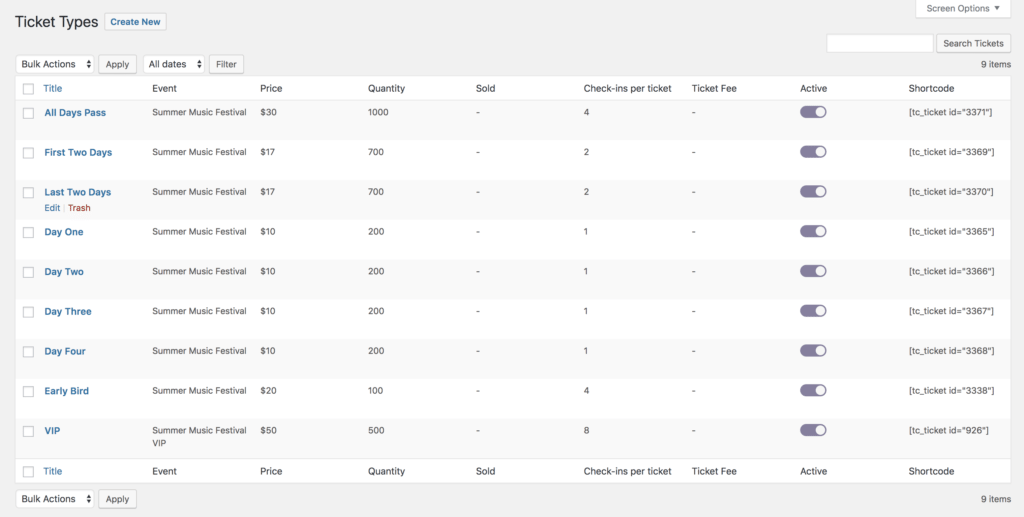
Task: Click Create New ticket type button
Action: coord(135,22)
